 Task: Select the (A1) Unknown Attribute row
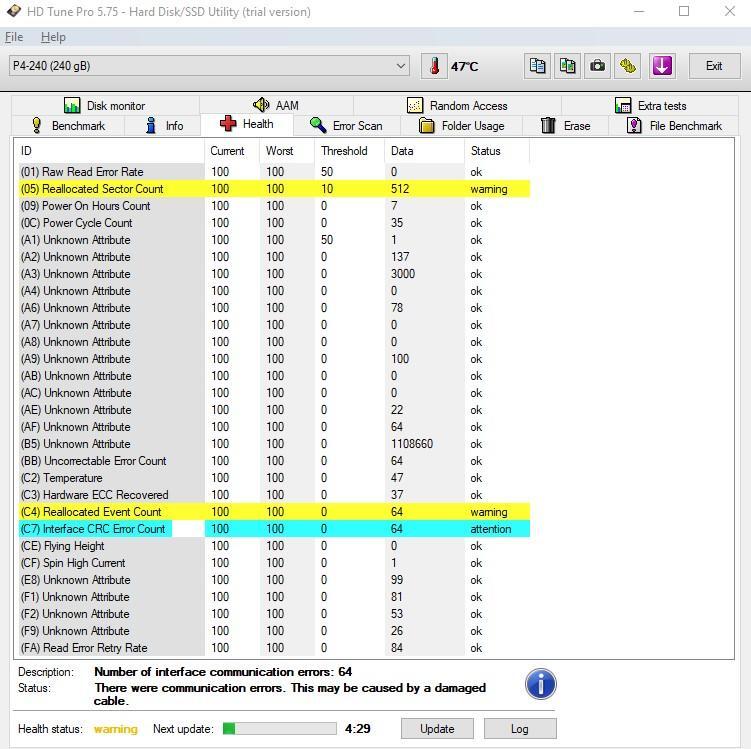point(274,240)
